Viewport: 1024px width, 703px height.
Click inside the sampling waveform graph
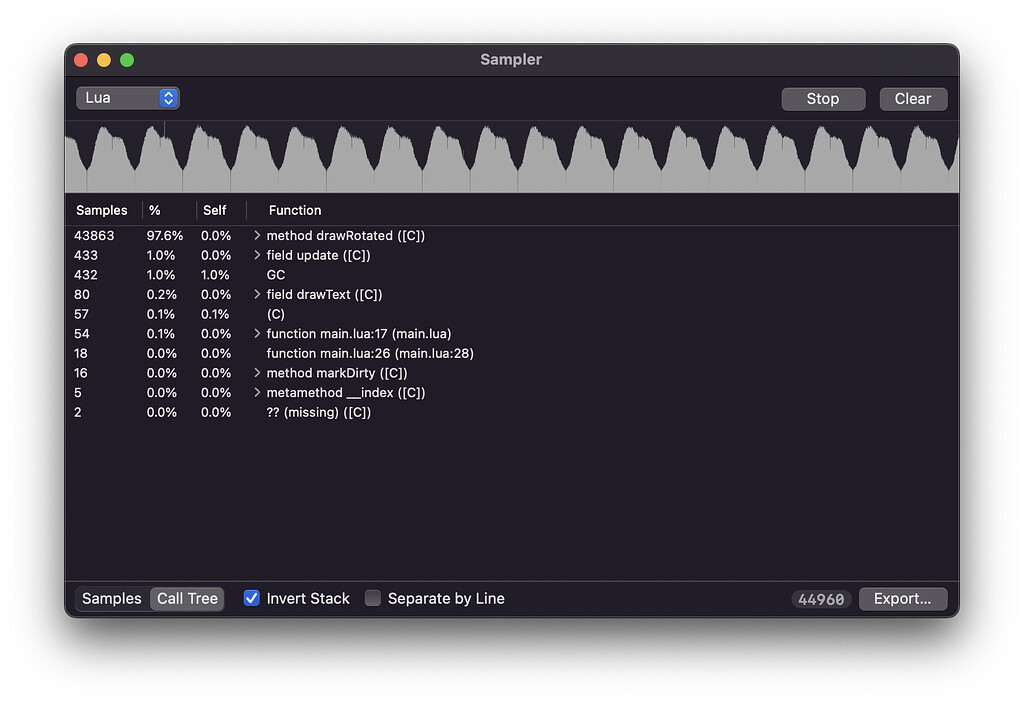[512, 156]
